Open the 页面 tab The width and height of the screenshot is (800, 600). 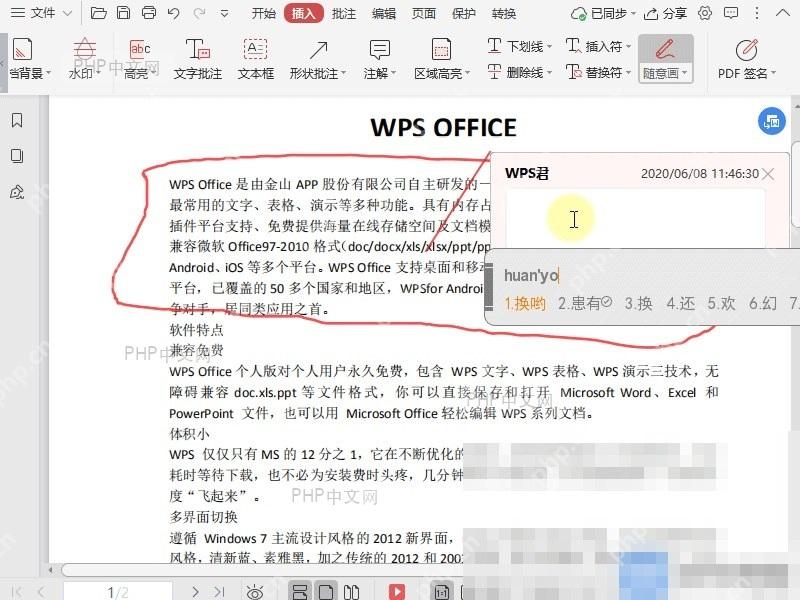[423, 13]
